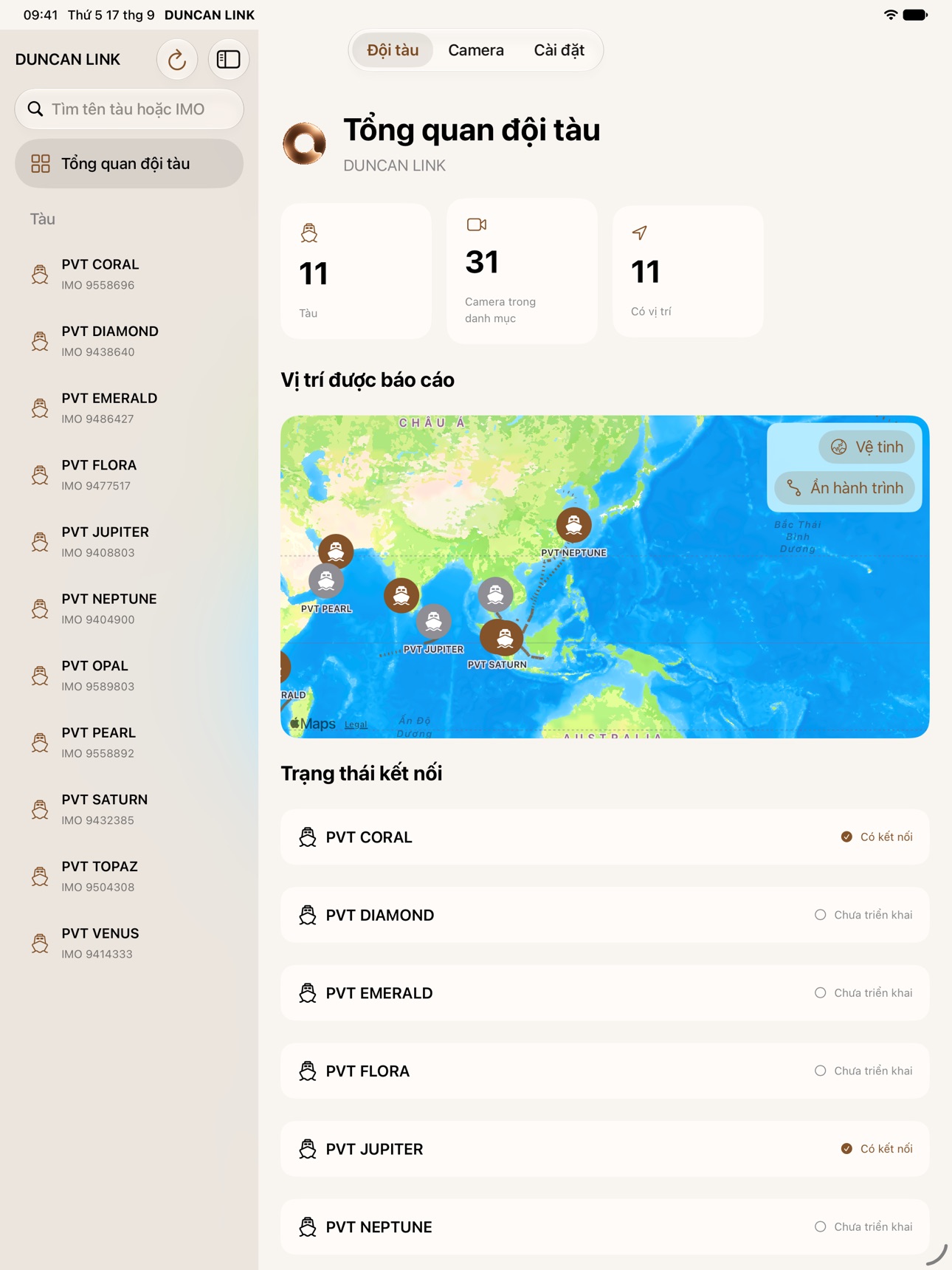Click the ship icon in PVT NEPTUNE status row
The image size is (952, 1270).
click(x=308, y=1227)
